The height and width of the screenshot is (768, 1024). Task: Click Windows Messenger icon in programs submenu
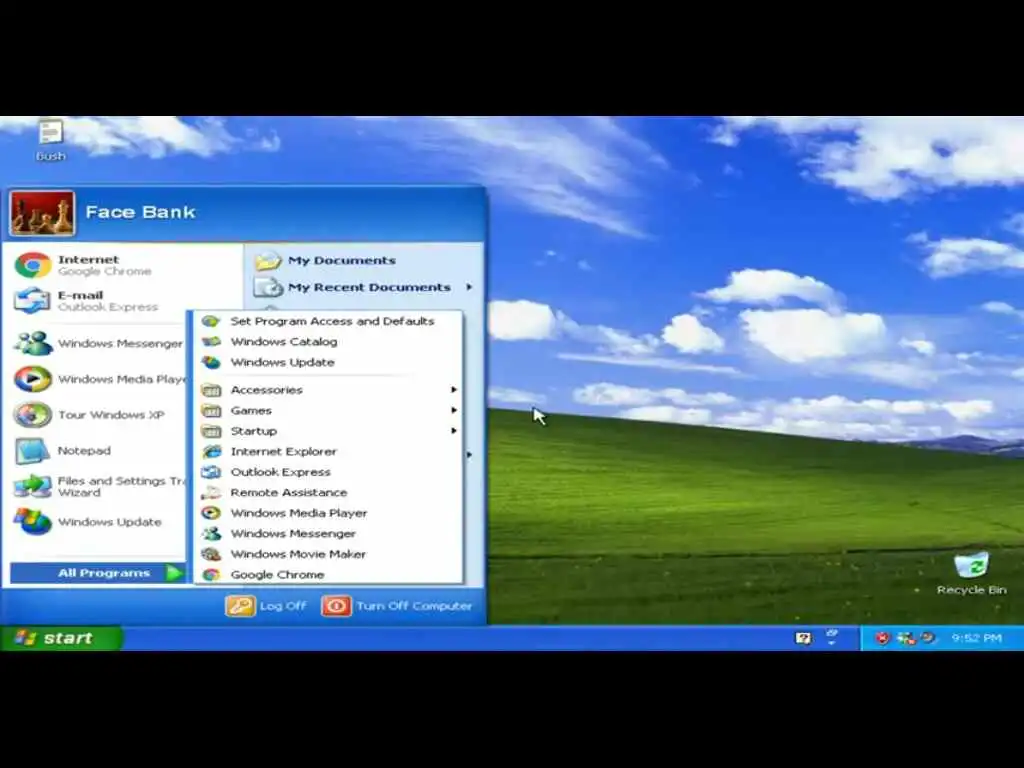click(x=211, y=534)
